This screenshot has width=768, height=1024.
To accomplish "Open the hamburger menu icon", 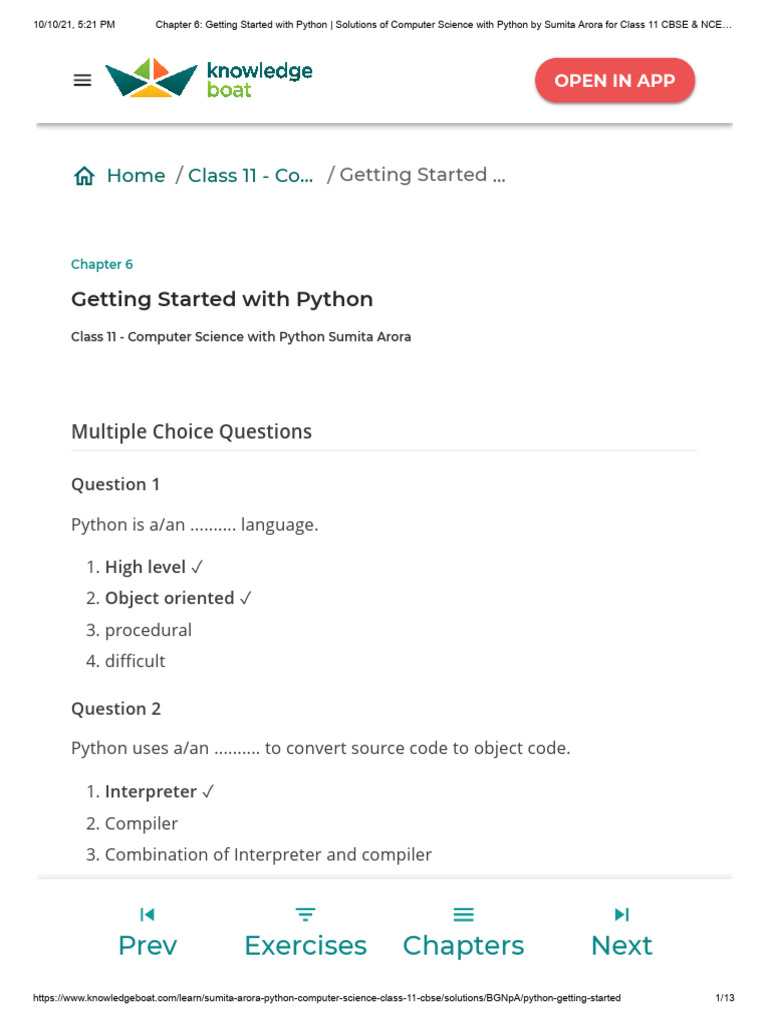I will (83, 81).
